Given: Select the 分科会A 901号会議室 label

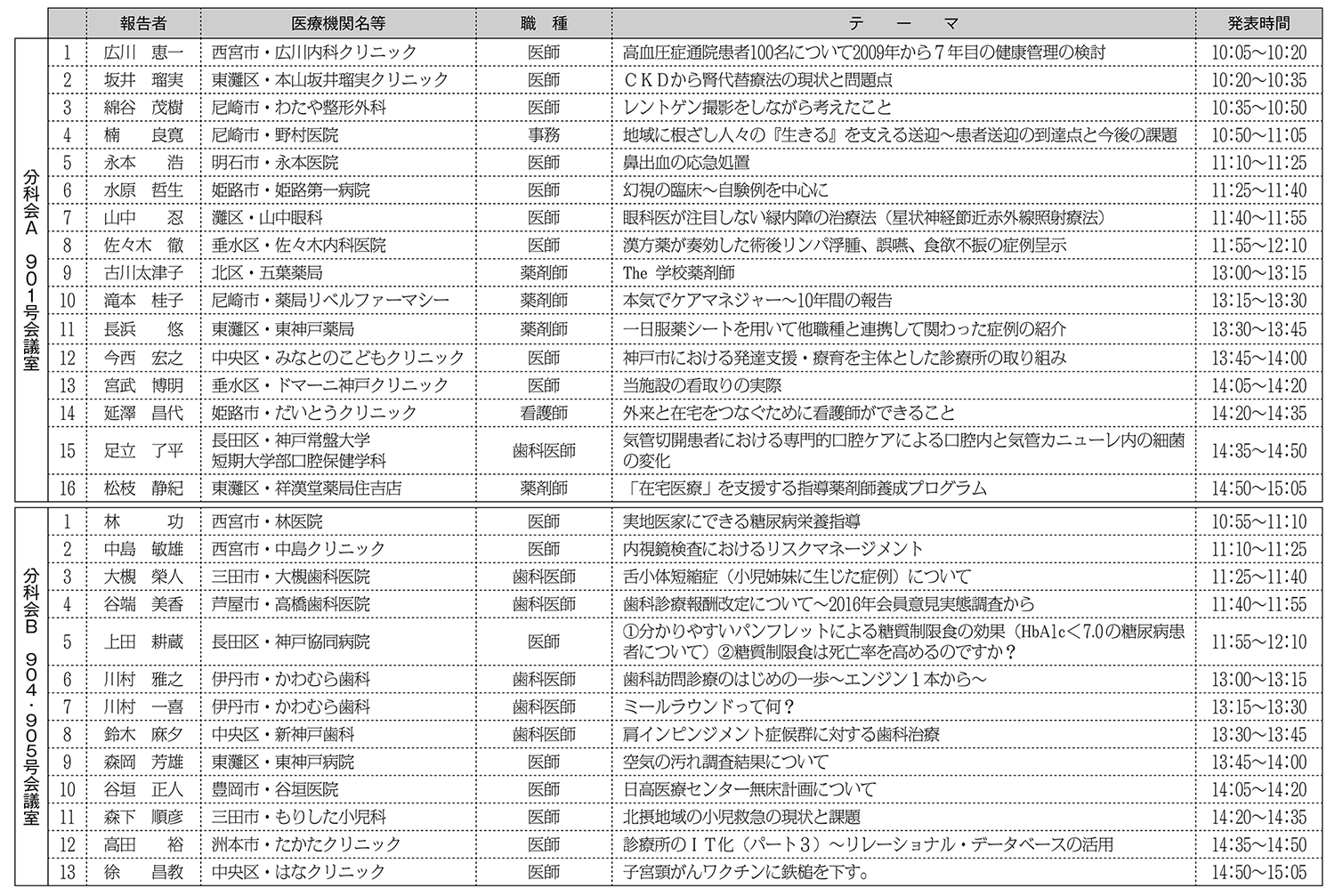Looking at the screenshot, I should click(x=30, y=270).
